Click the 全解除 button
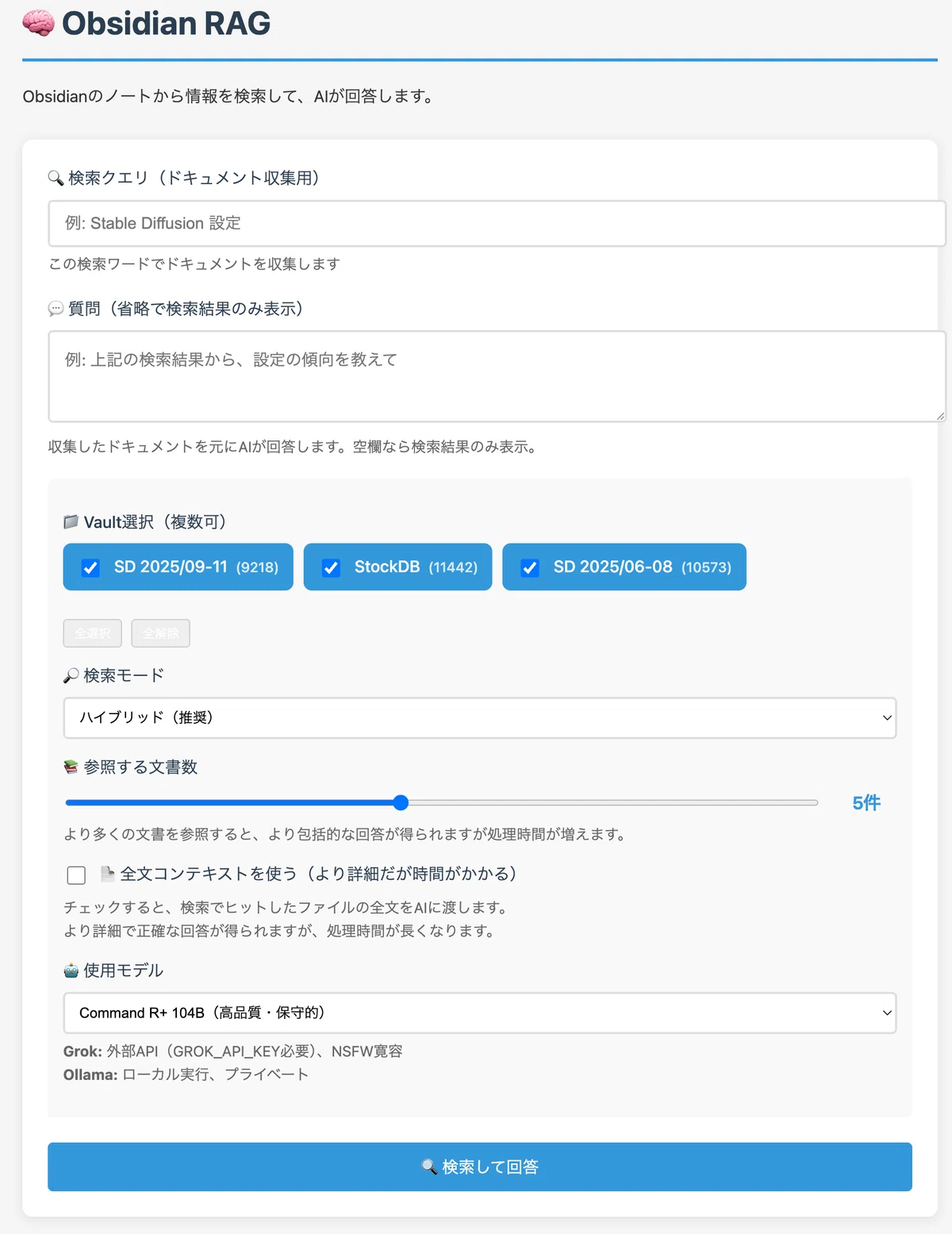The image size is (952, 1234). tap(161, 632)
